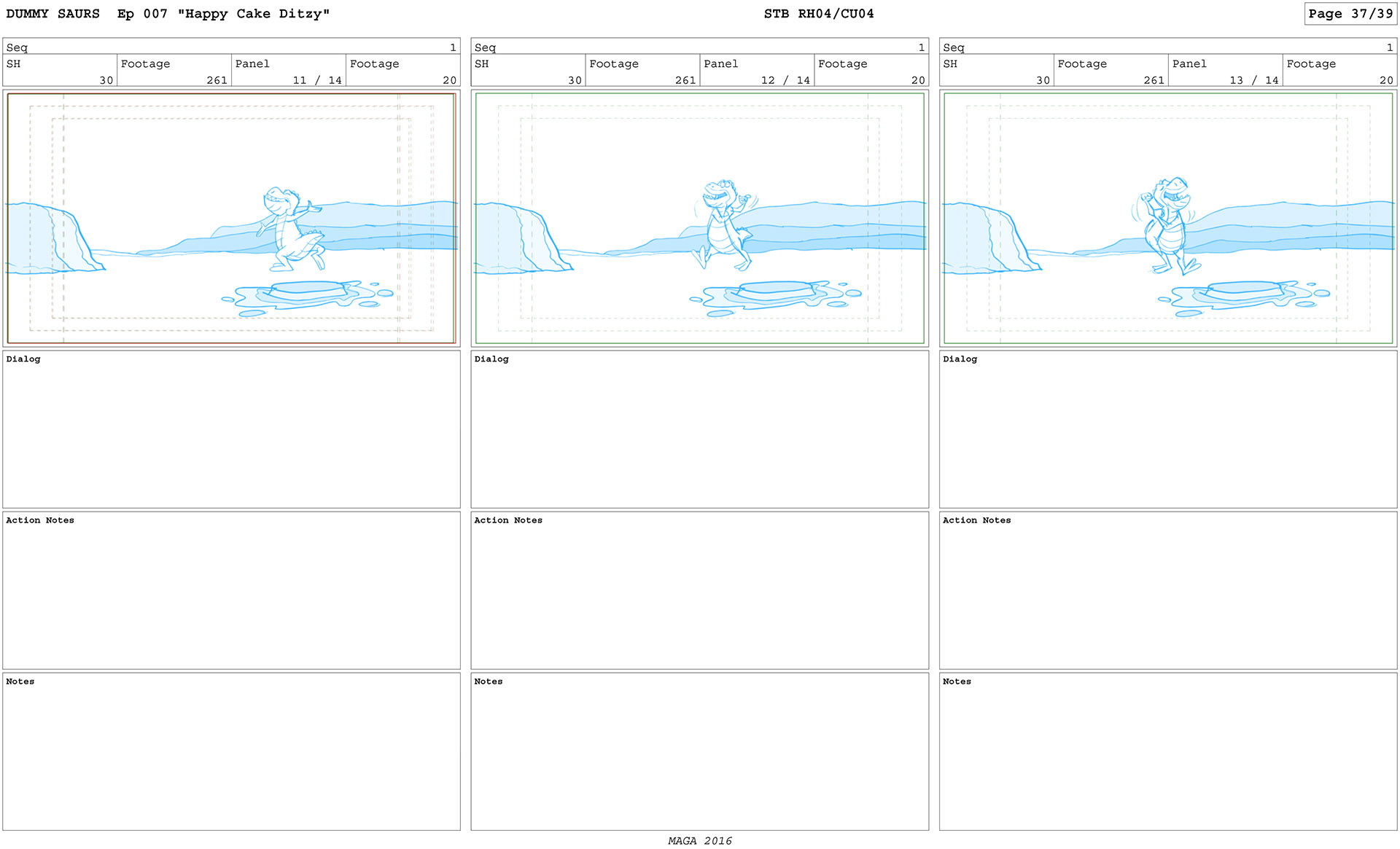Click the Page 37/39 indicator box

click(x=1350, y=14)
